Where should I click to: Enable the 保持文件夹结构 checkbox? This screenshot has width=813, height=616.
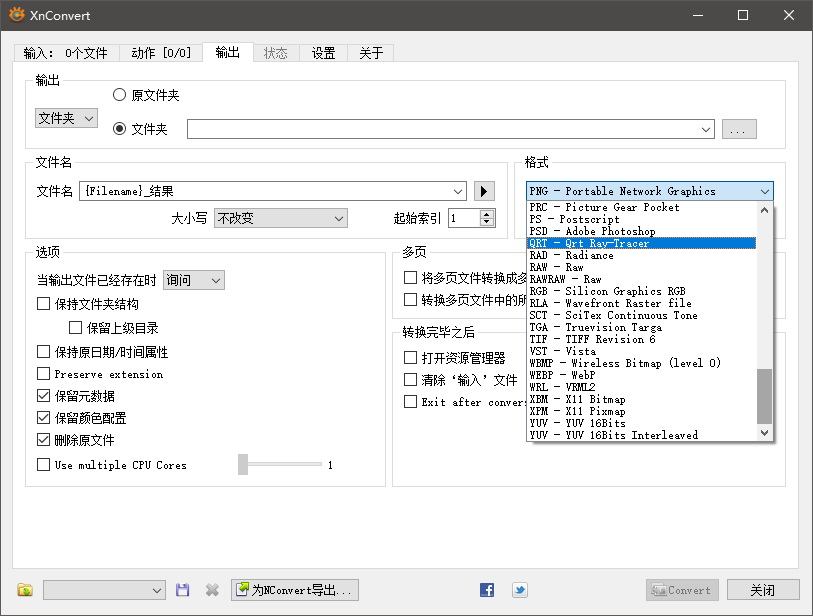43,304
